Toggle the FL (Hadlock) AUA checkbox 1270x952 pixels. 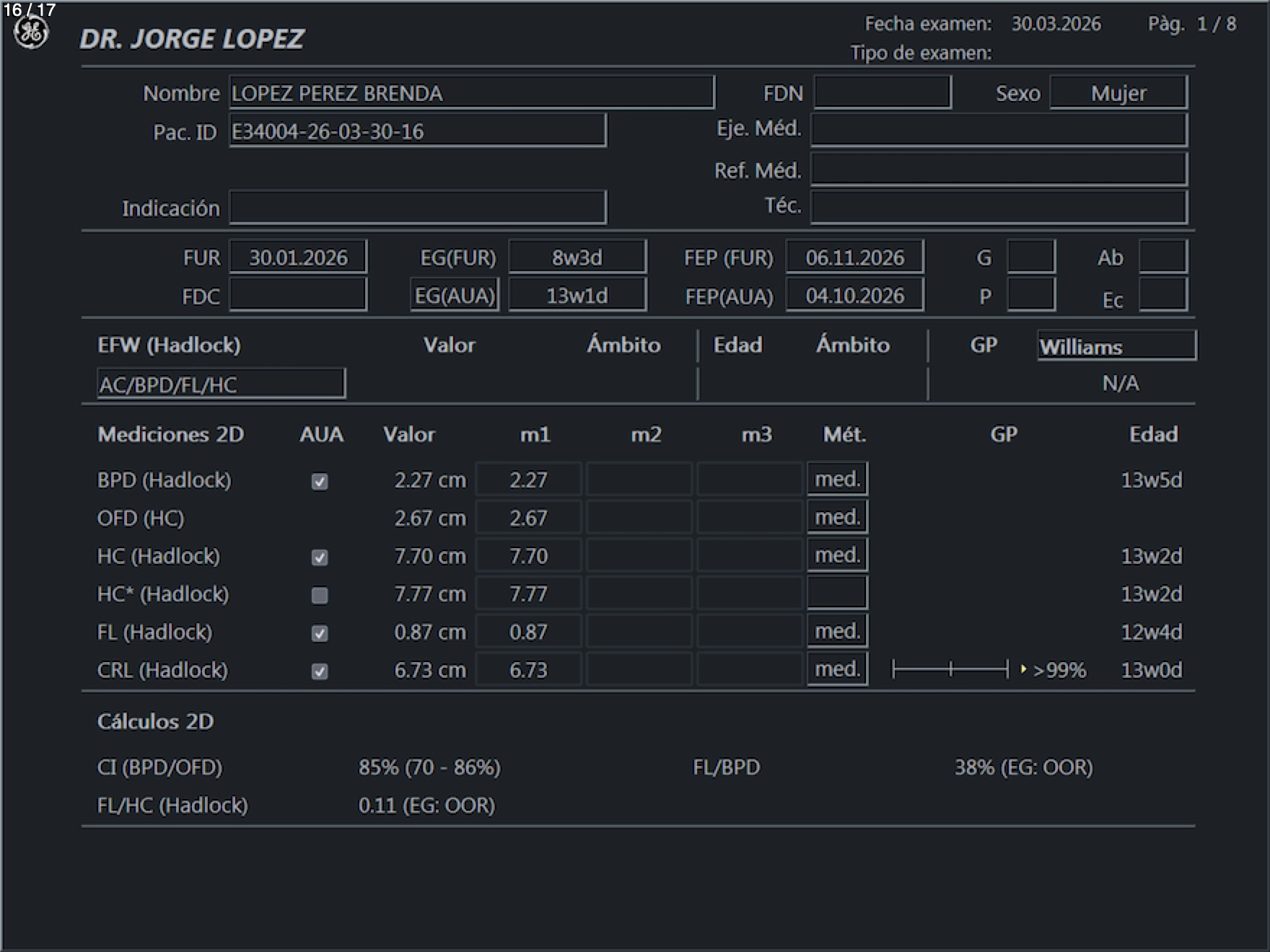pos(320,633)
